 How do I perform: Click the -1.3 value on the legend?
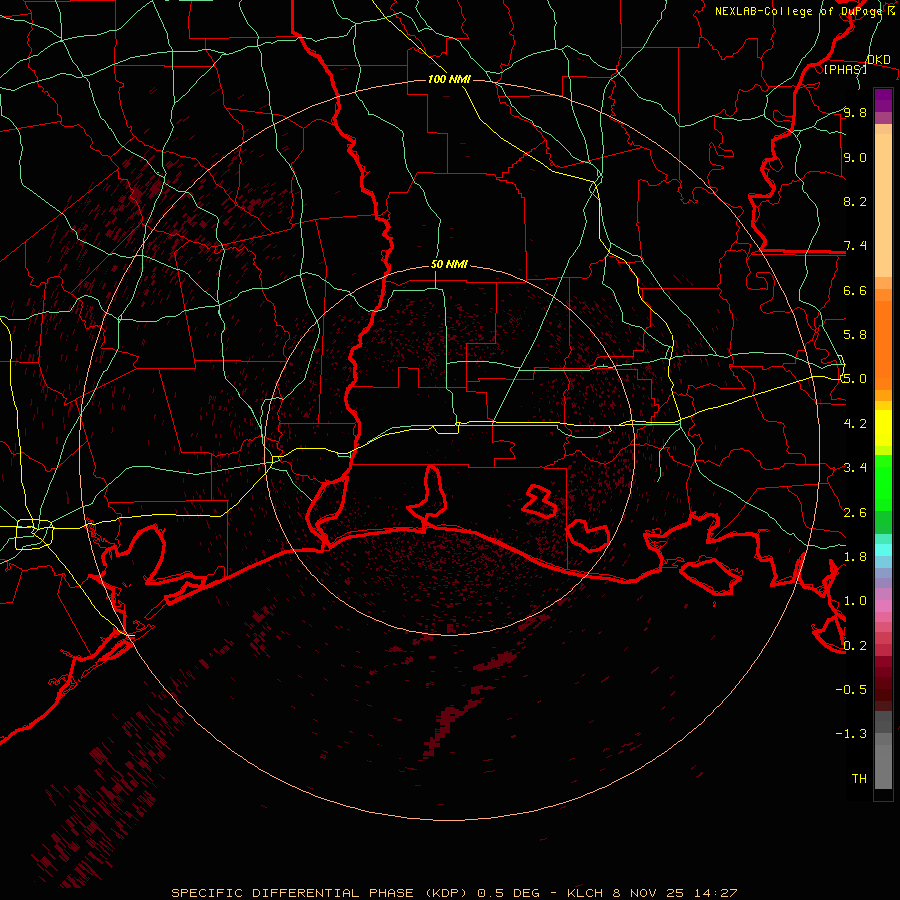pyautogui.click(x=851, y=734)
